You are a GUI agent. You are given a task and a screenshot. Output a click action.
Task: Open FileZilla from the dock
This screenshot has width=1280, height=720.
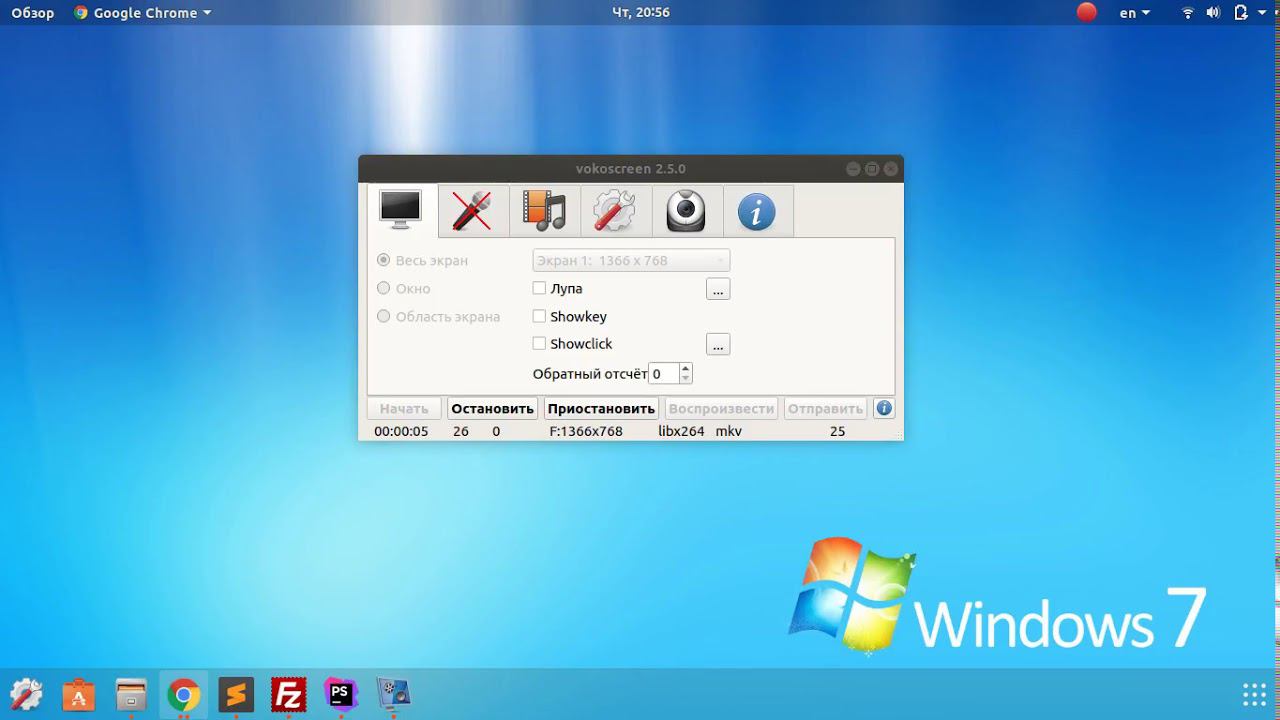[289, 694]
